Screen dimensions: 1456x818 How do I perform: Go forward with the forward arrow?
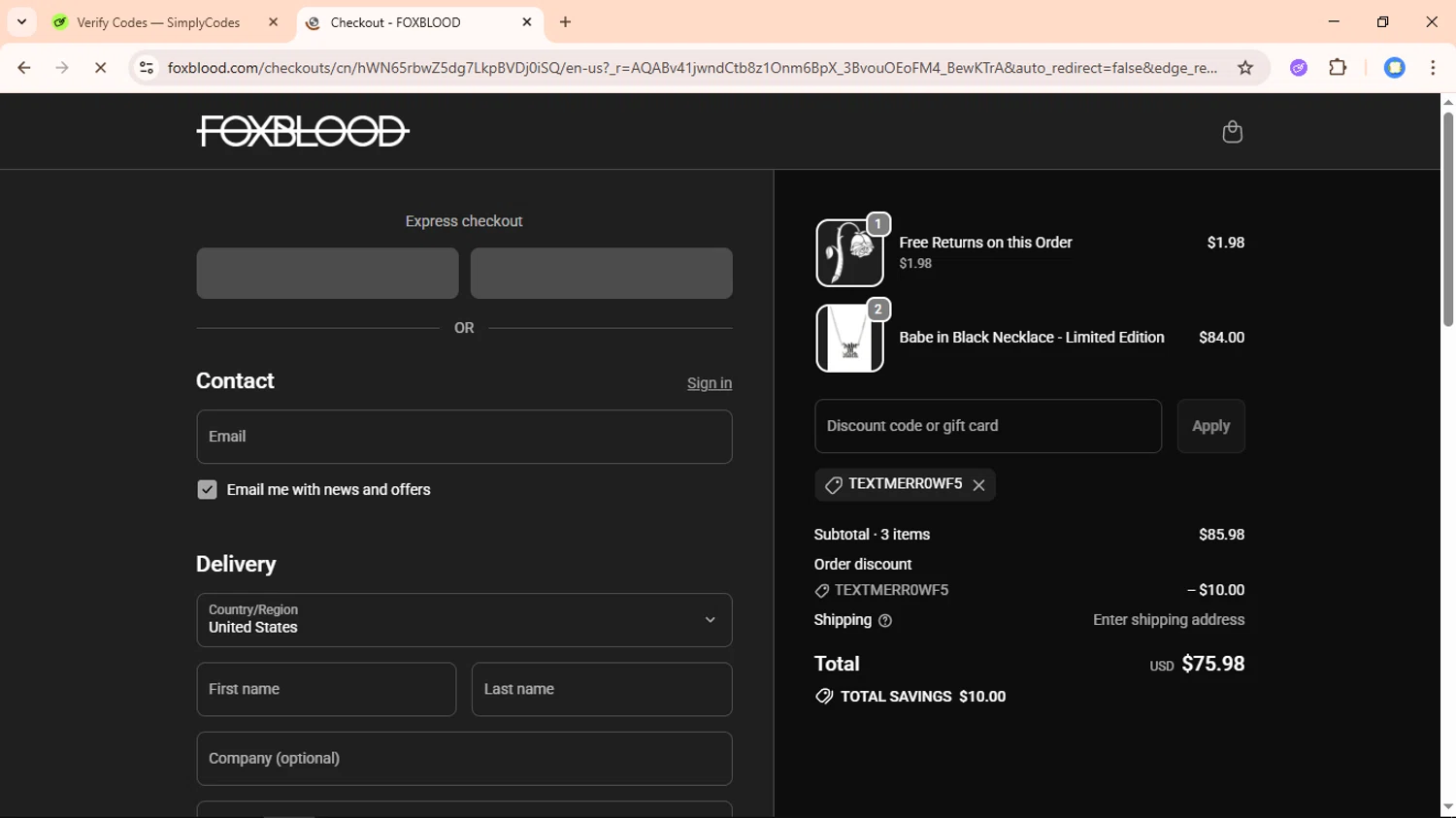pyautogui.click(x=62, y=68)
